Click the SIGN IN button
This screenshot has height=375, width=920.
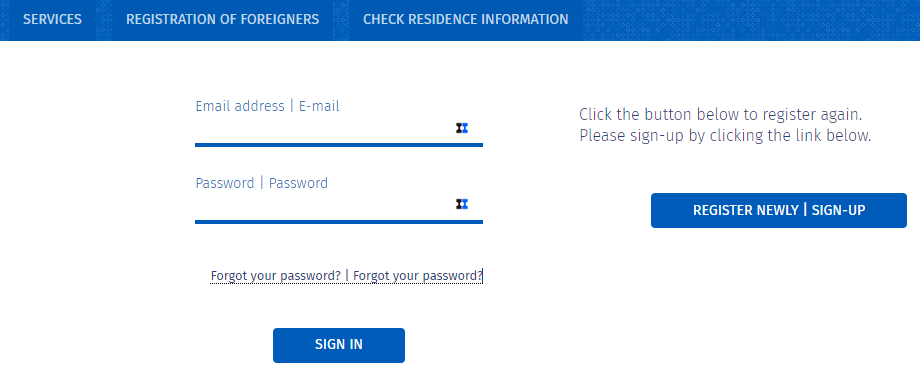(x=339, y=345)
